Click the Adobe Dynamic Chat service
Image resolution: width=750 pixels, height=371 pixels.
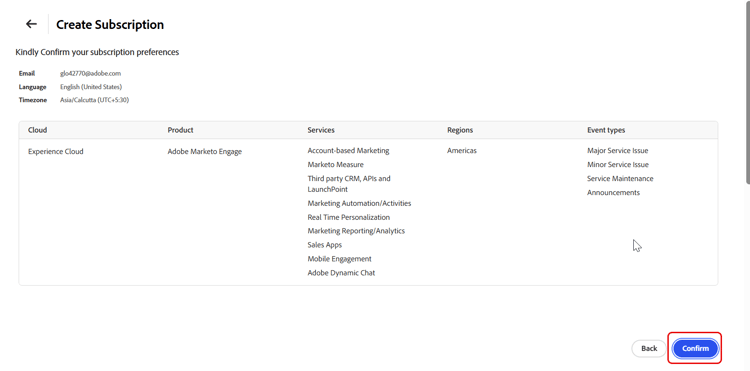(x=341, y=273)
